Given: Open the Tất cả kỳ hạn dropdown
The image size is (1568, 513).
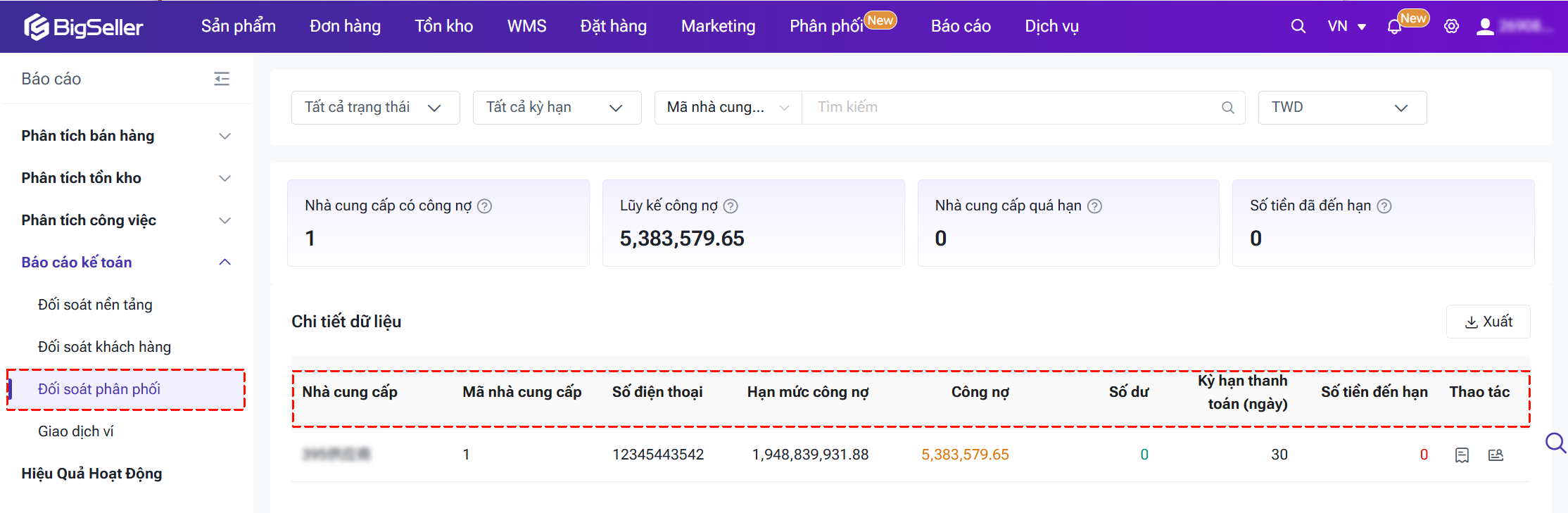Looking at the screenshot, I should [x=557, y=108].
